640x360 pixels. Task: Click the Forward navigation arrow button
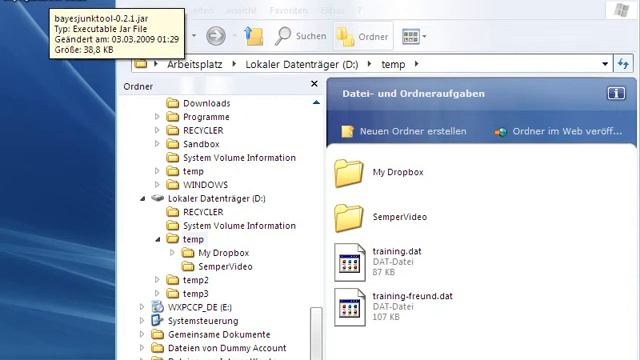pos(216,36)
